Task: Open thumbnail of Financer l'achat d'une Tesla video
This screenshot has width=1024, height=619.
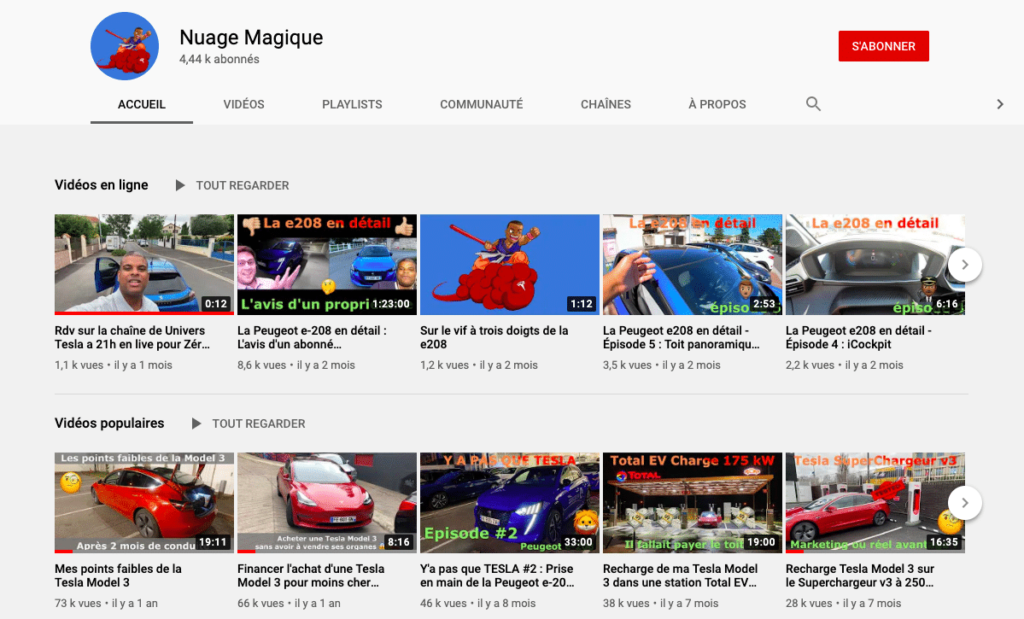Action: click(x=327, y=503)
